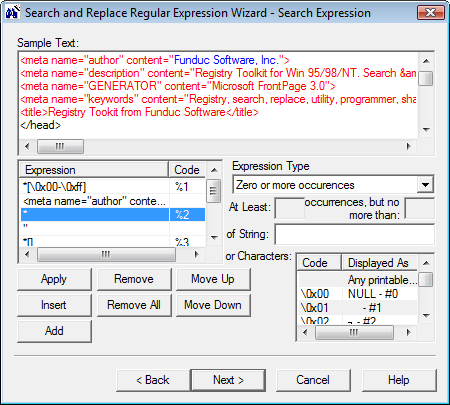450x405 pixels.
Task: Proceed with the Next button
Action: click(x=228, y=380)
